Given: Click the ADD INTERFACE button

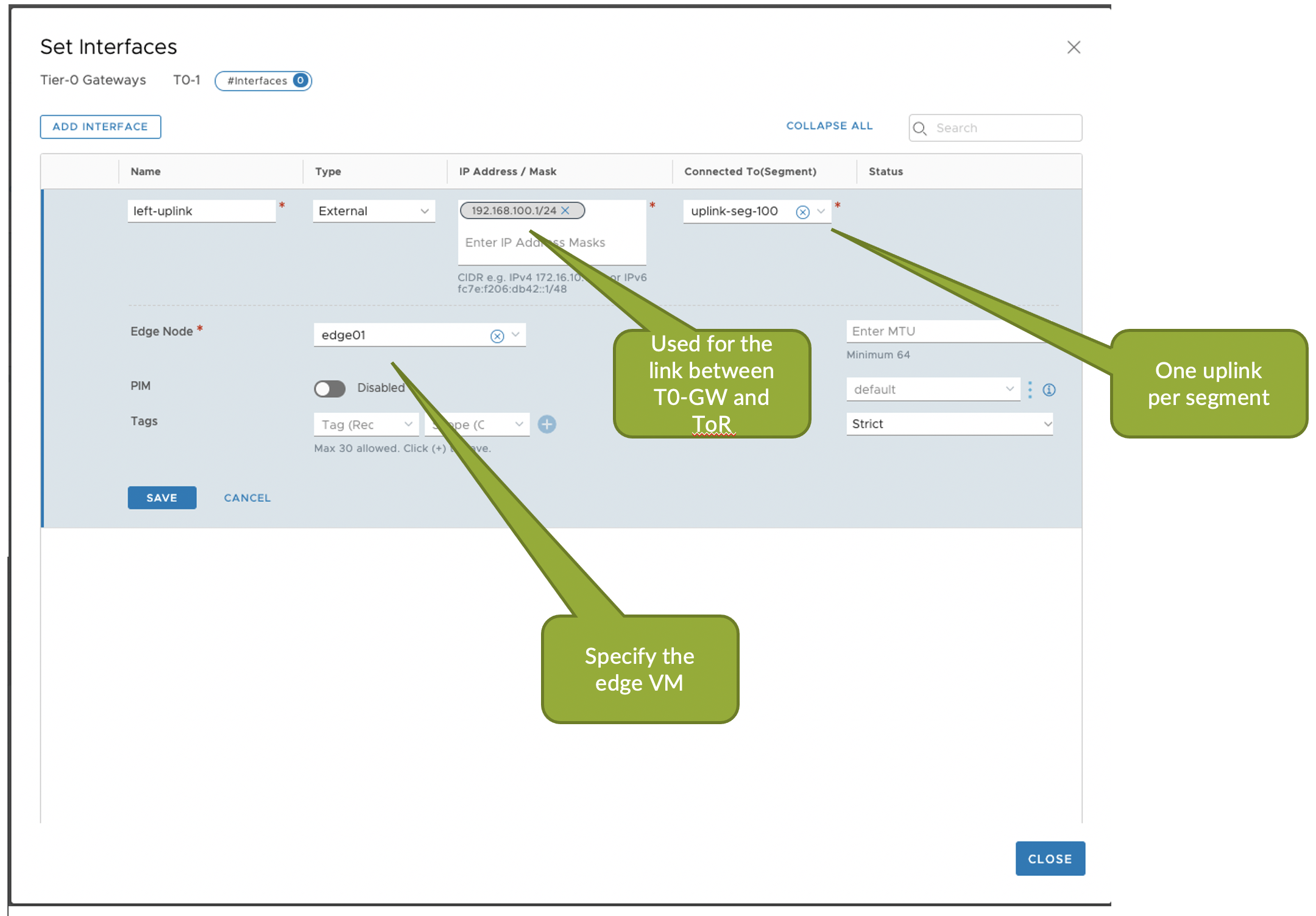Looking at the screenshot, I should (101, 127).
